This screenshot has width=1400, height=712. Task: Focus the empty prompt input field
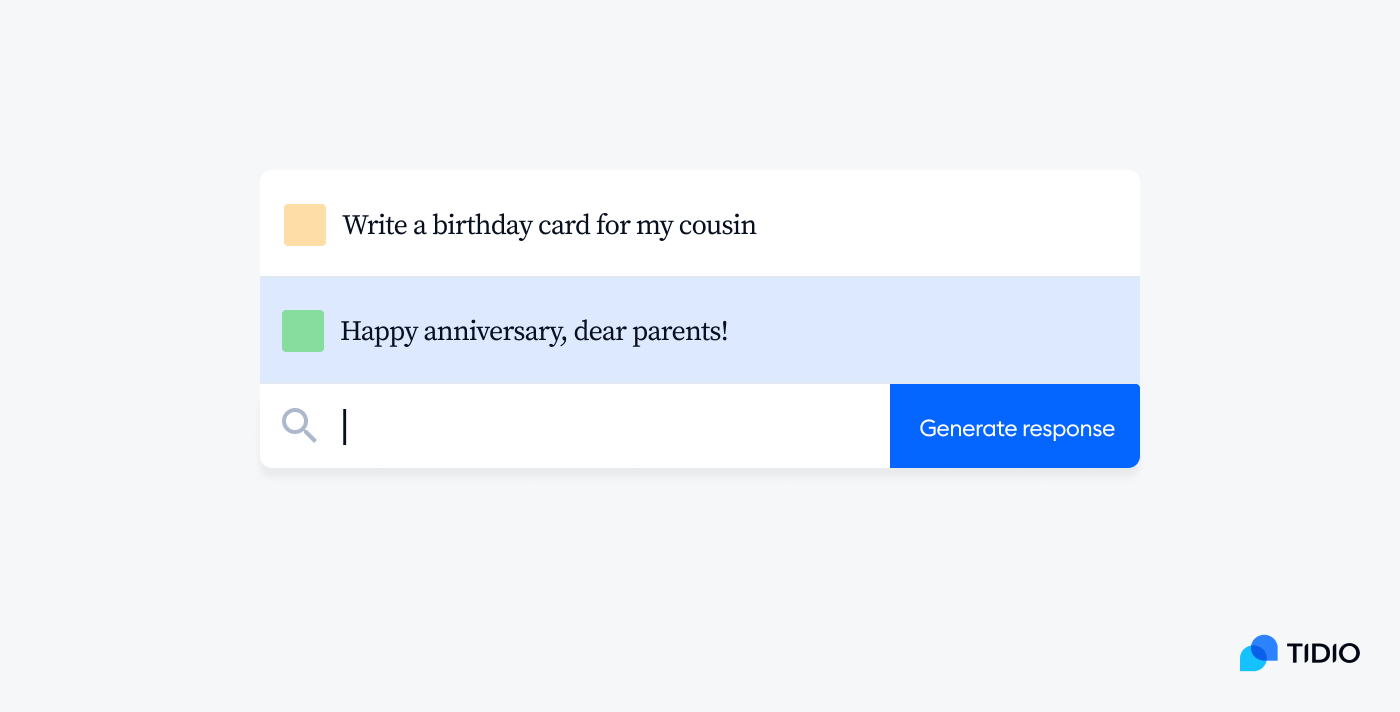pyautogui.click(x=575, y=426)
